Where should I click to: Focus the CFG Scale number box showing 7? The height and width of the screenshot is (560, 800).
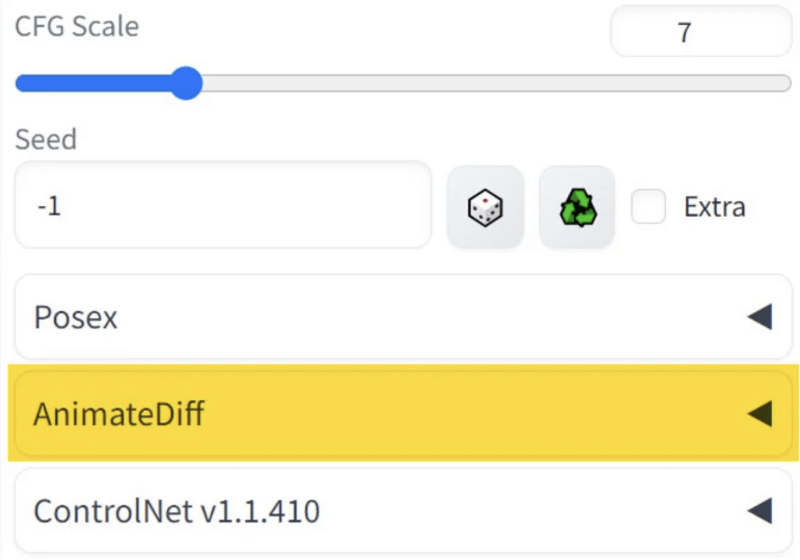point(684,33)
